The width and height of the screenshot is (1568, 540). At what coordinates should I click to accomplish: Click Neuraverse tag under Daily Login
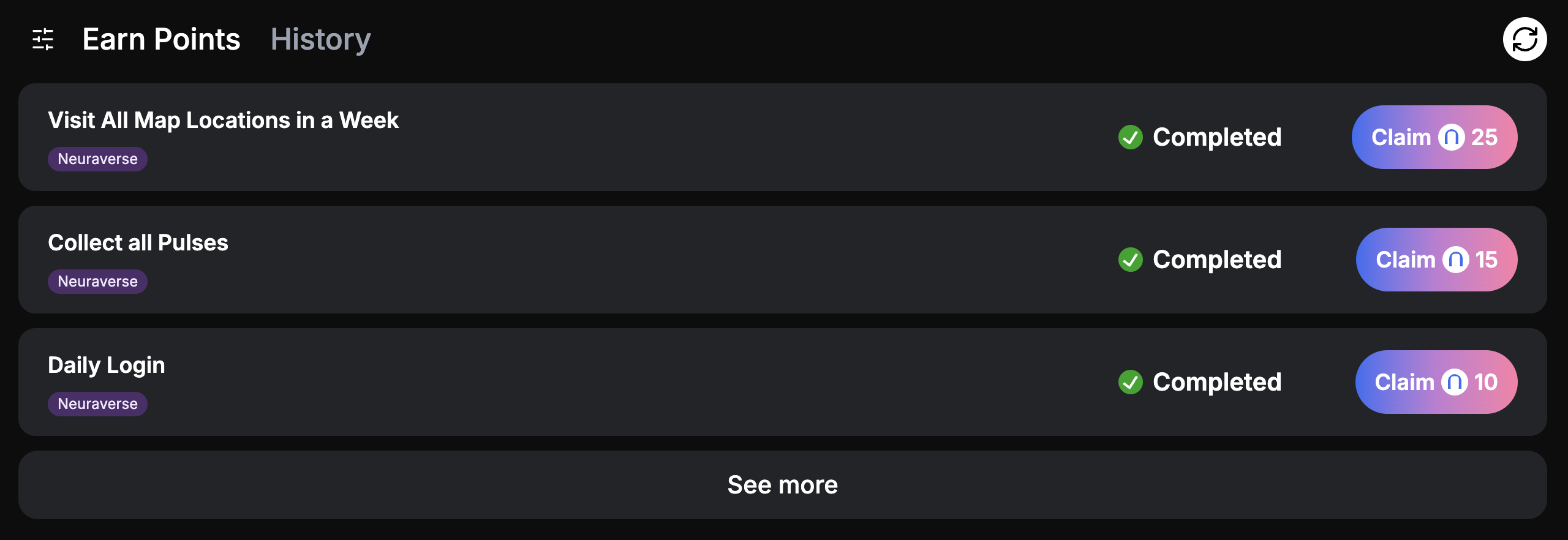97,404
